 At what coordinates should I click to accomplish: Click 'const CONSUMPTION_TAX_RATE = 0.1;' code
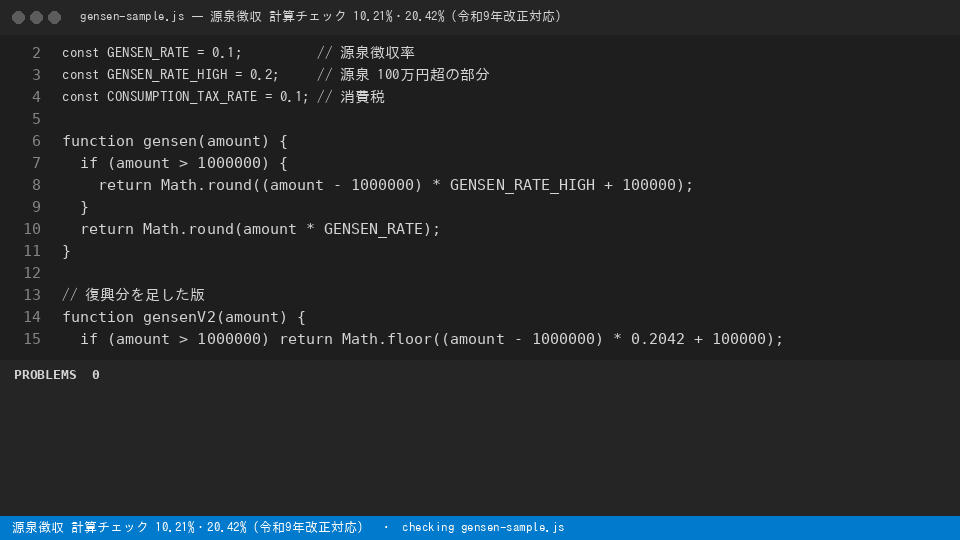185,97
